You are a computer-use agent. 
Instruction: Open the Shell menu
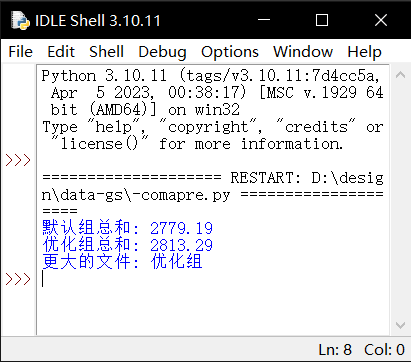pyautogui.click(x=106, y=52)
